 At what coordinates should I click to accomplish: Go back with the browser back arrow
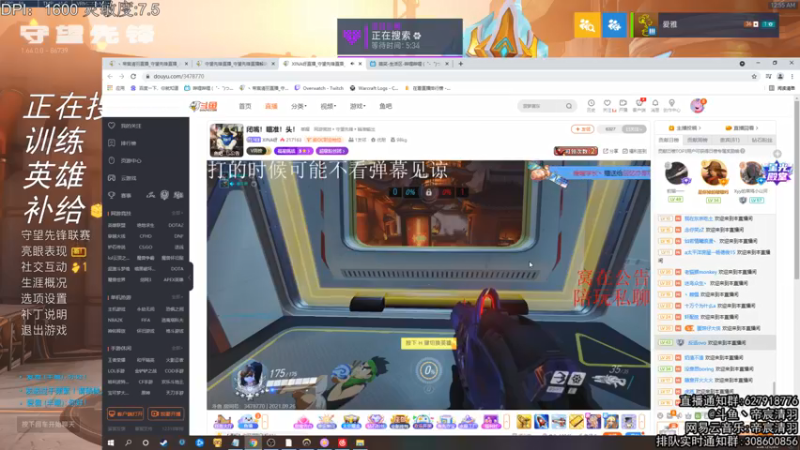[x=110, y=76]
